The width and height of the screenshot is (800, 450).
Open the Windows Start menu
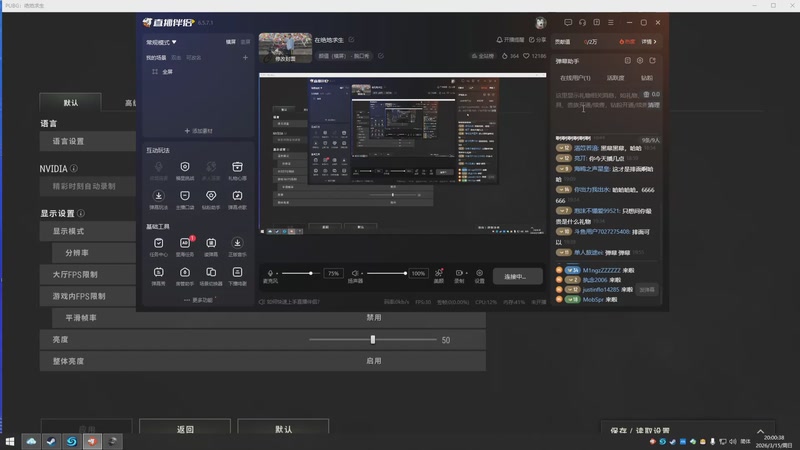[x=10, y=441]
